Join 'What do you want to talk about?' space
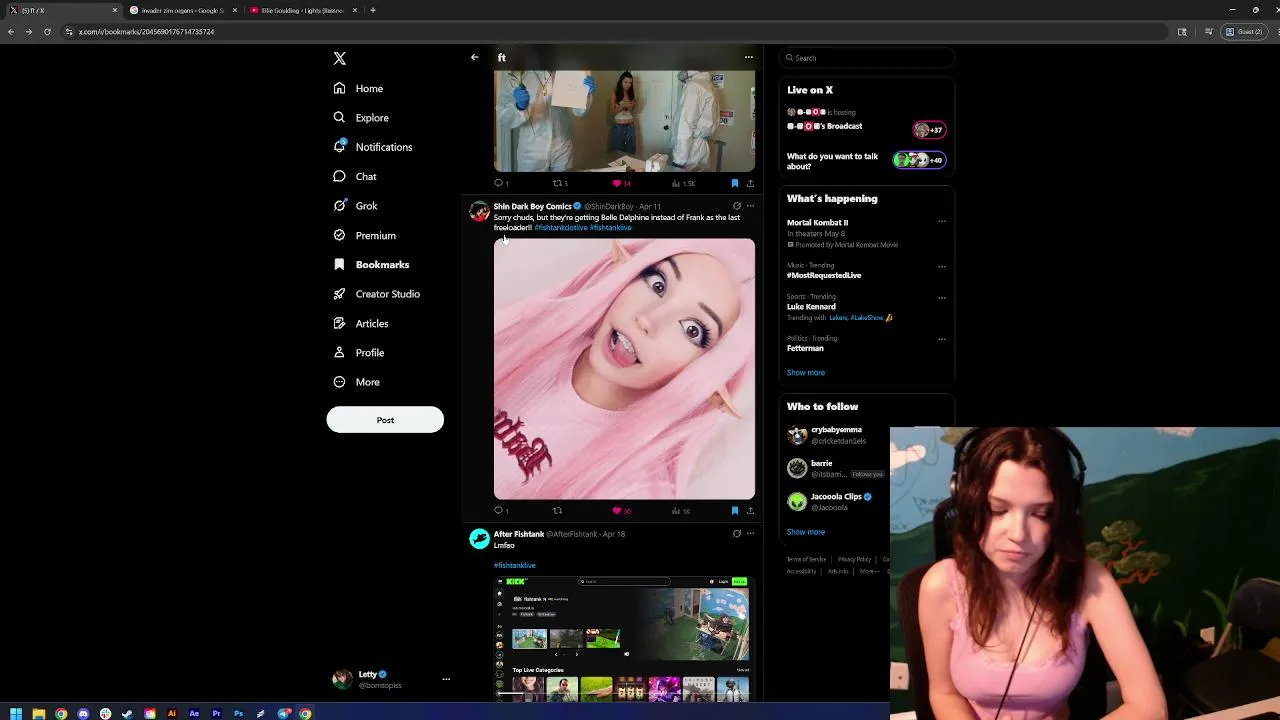Viewport: 1280px width, 720px height. pyautogui.click(x=919, y=160)
